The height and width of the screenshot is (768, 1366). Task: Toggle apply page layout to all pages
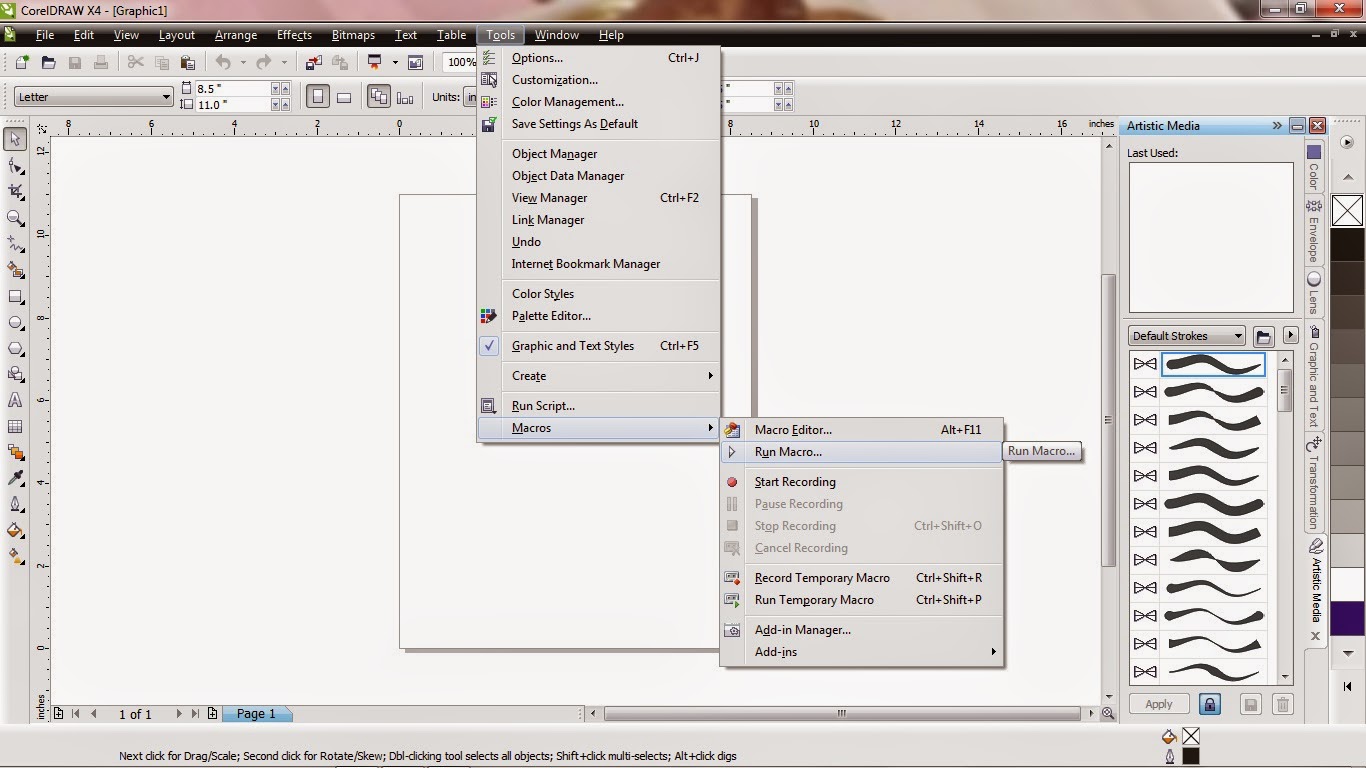379,97
